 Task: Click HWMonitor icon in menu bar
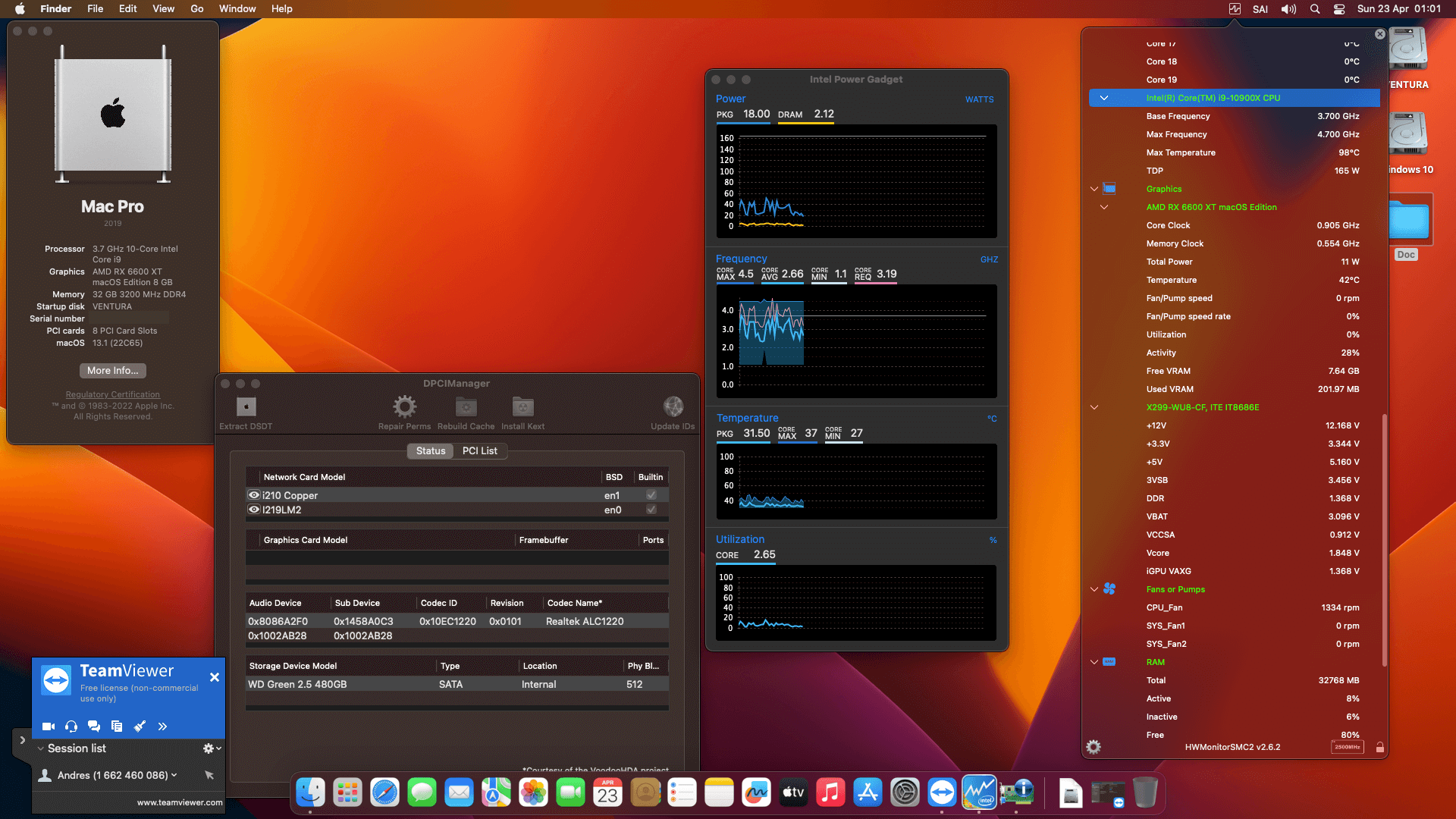(x=1235, y=9)
